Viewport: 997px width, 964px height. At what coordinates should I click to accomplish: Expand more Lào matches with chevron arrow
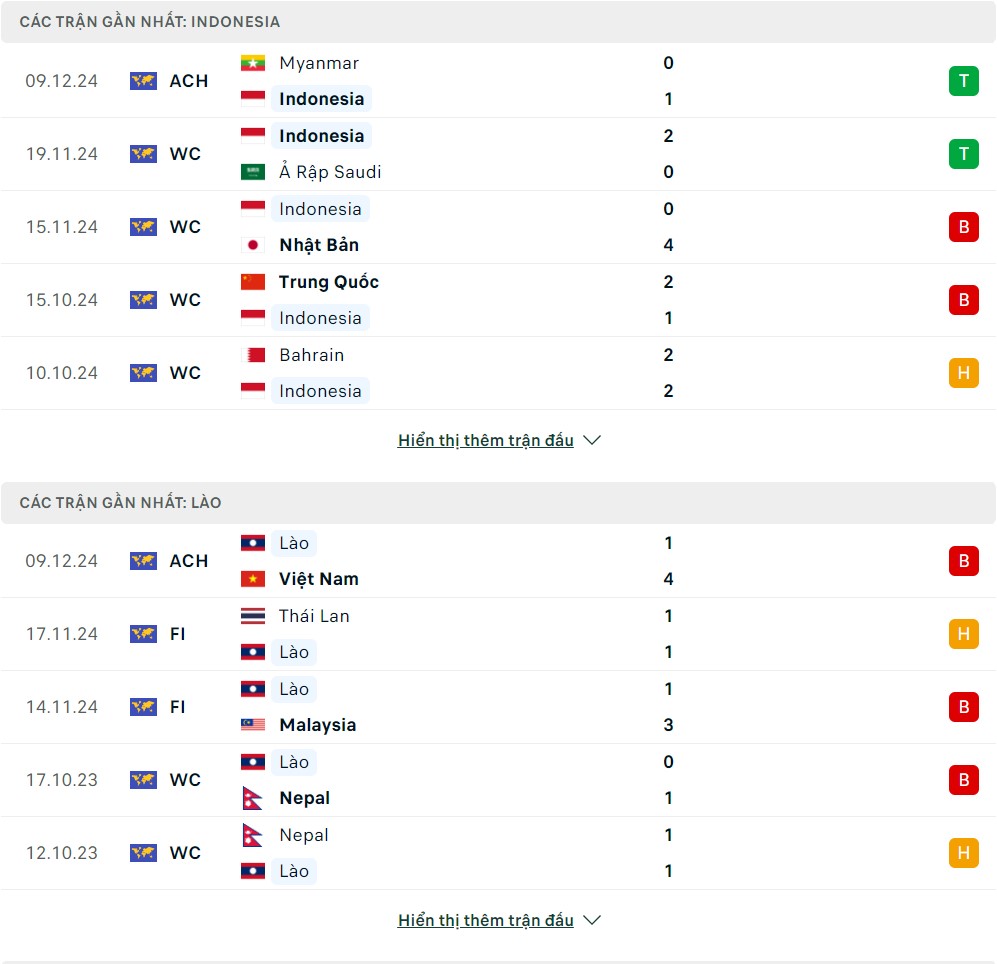tap(592, 920)
